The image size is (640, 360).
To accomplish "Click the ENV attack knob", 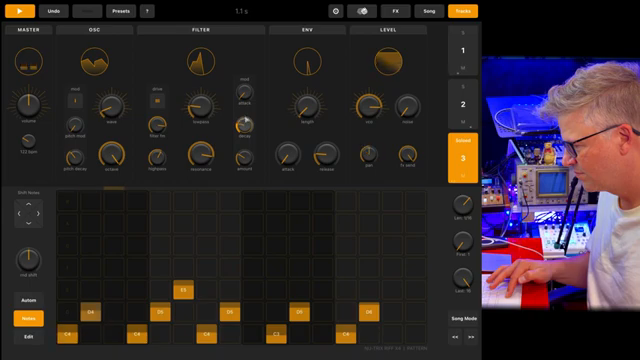I will click(x=288, y=154).
